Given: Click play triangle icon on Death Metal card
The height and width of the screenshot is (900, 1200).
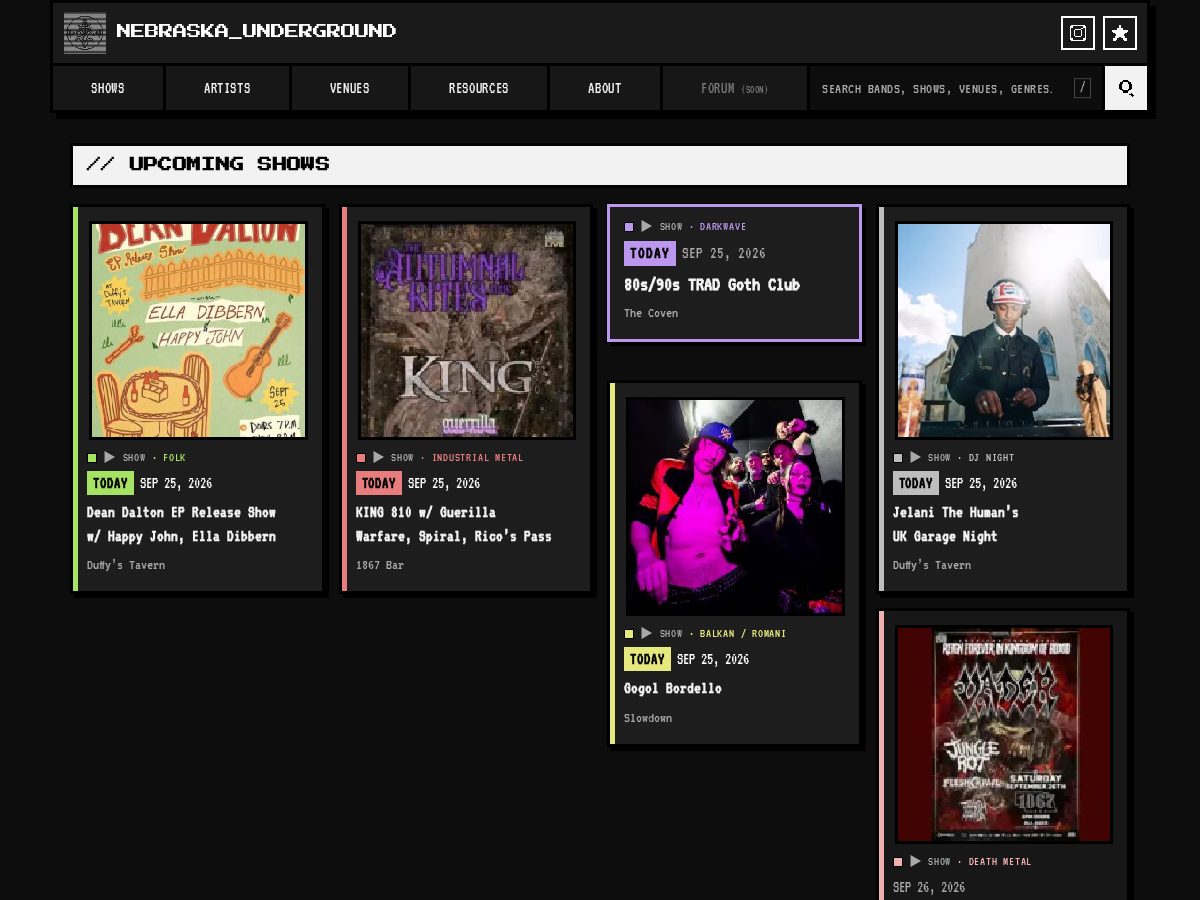Looking at the screenshot, I should (x=915, y=862).
